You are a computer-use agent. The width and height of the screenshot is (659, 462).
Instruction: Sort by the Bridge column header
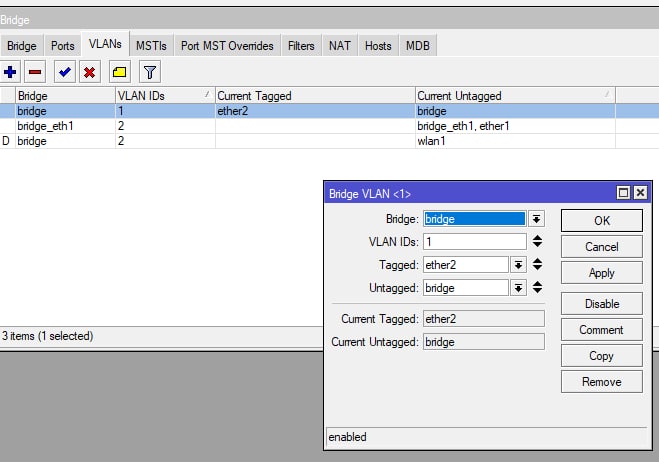pyautogui.click(x=65, y=96)
